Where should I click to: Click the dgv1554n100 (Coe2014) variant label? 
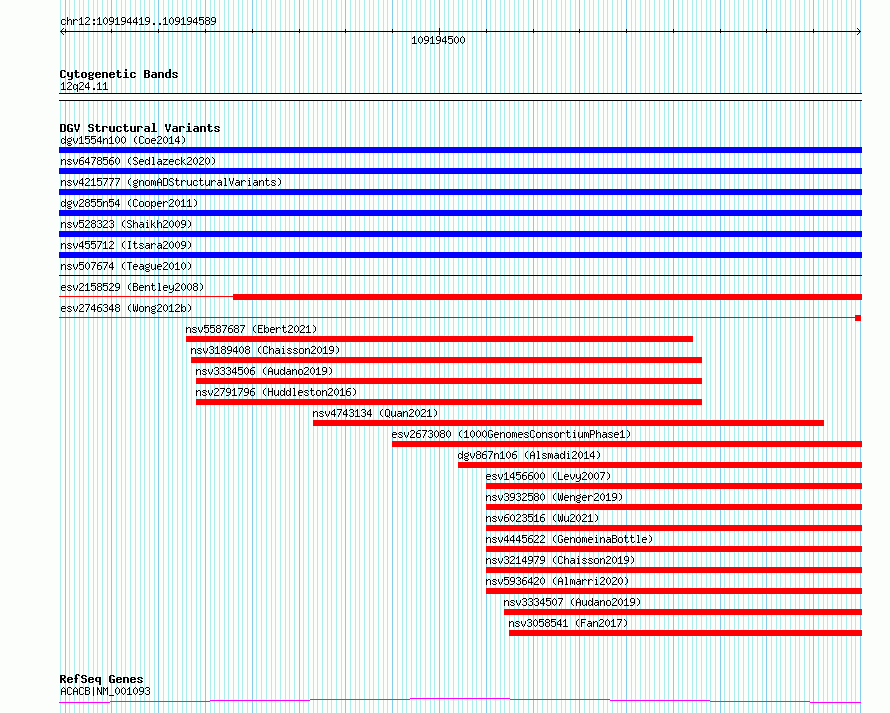point(123,140)
